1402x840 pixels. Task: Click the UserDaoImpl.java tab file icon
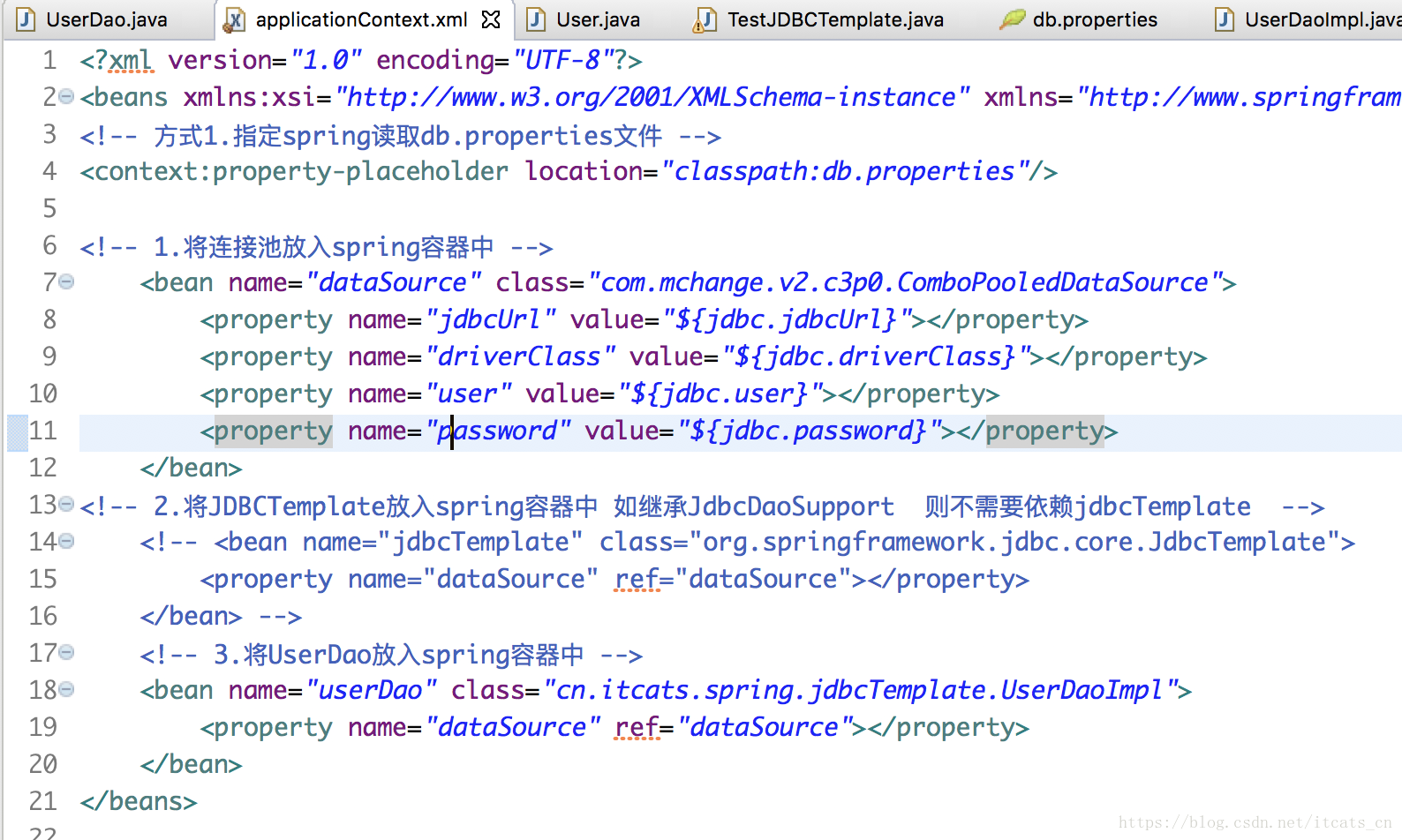(1225, 19)
